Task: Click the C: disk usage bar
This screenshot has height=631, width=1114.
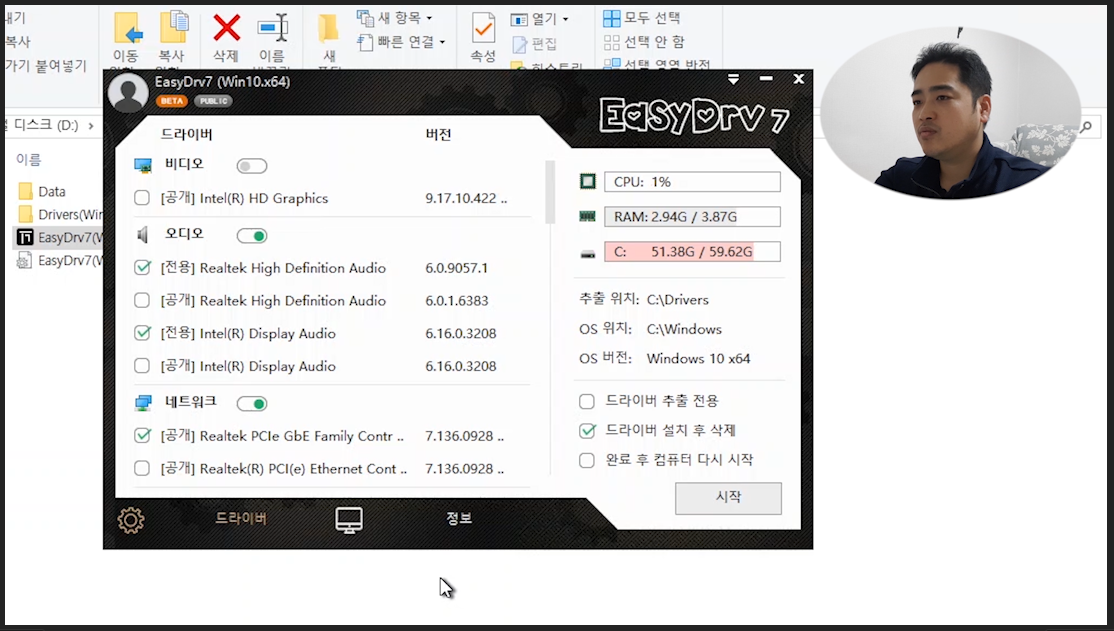Action: click(x=692, y=252)
